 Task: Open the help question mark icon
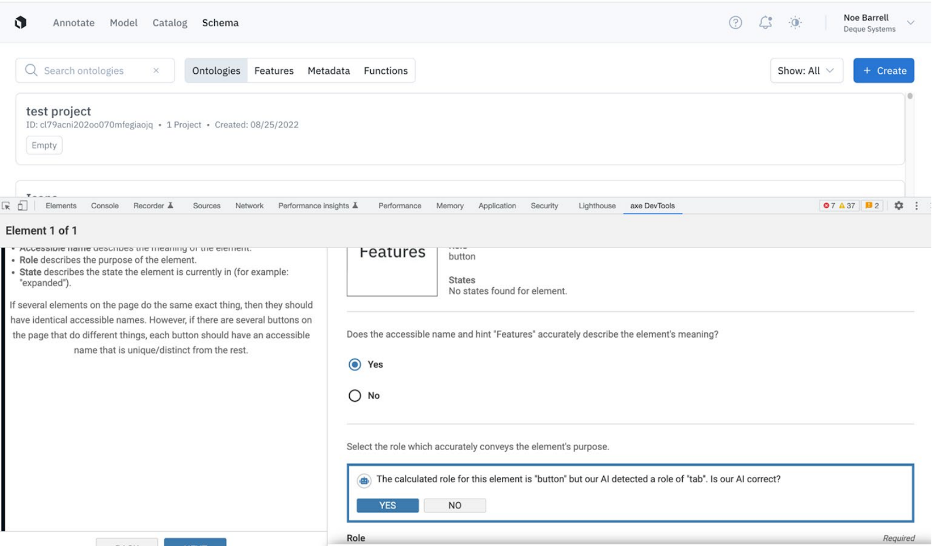(735, 22)
